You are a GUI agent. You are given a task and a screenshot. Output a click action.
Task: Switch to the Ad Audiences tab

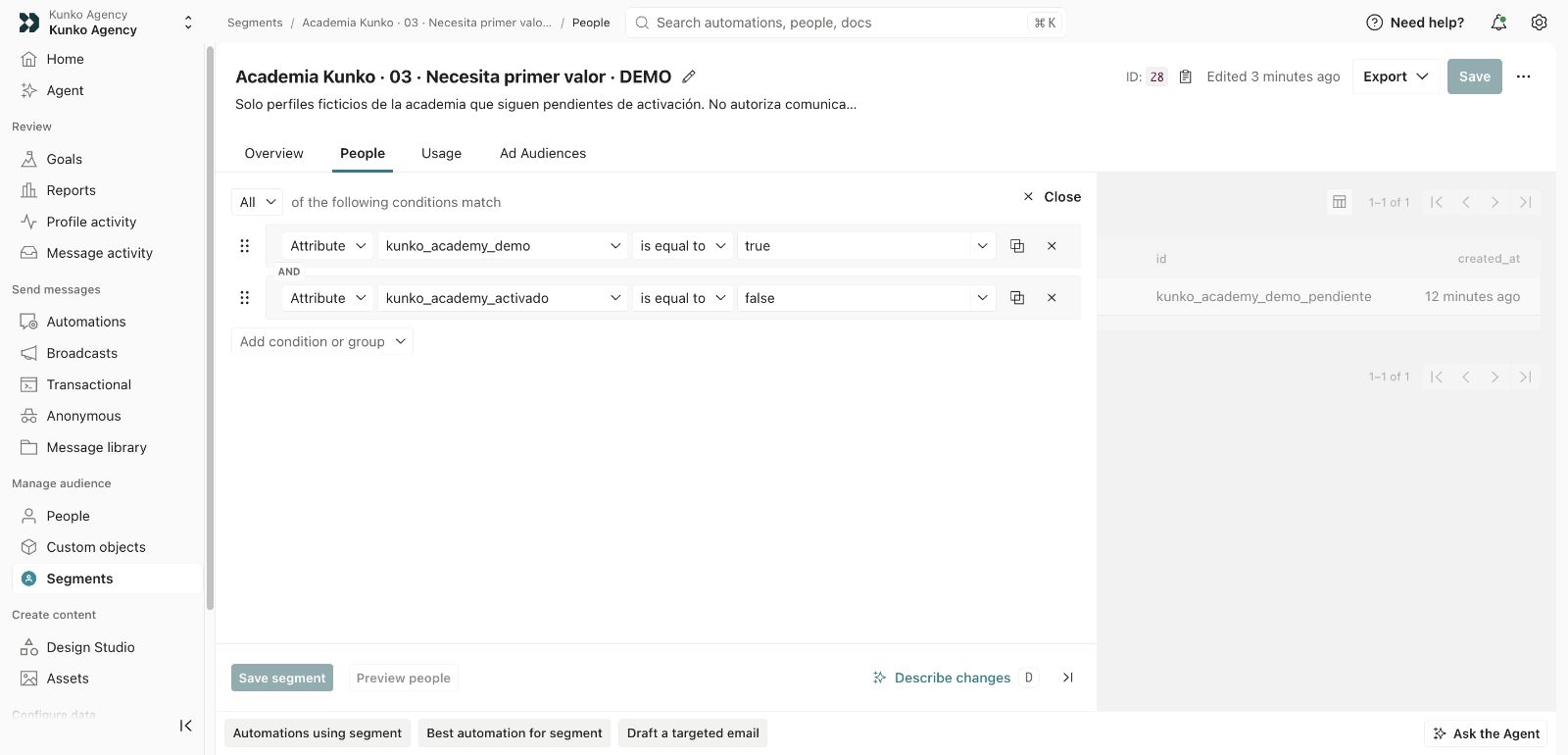[543, 153]
